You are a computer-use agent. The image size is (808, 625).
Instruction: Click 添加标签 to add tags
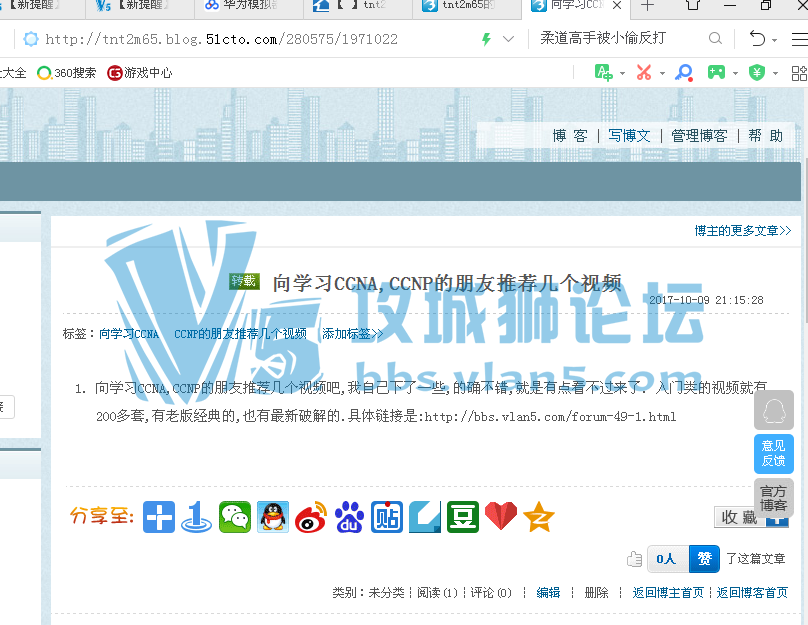[352, 334]
